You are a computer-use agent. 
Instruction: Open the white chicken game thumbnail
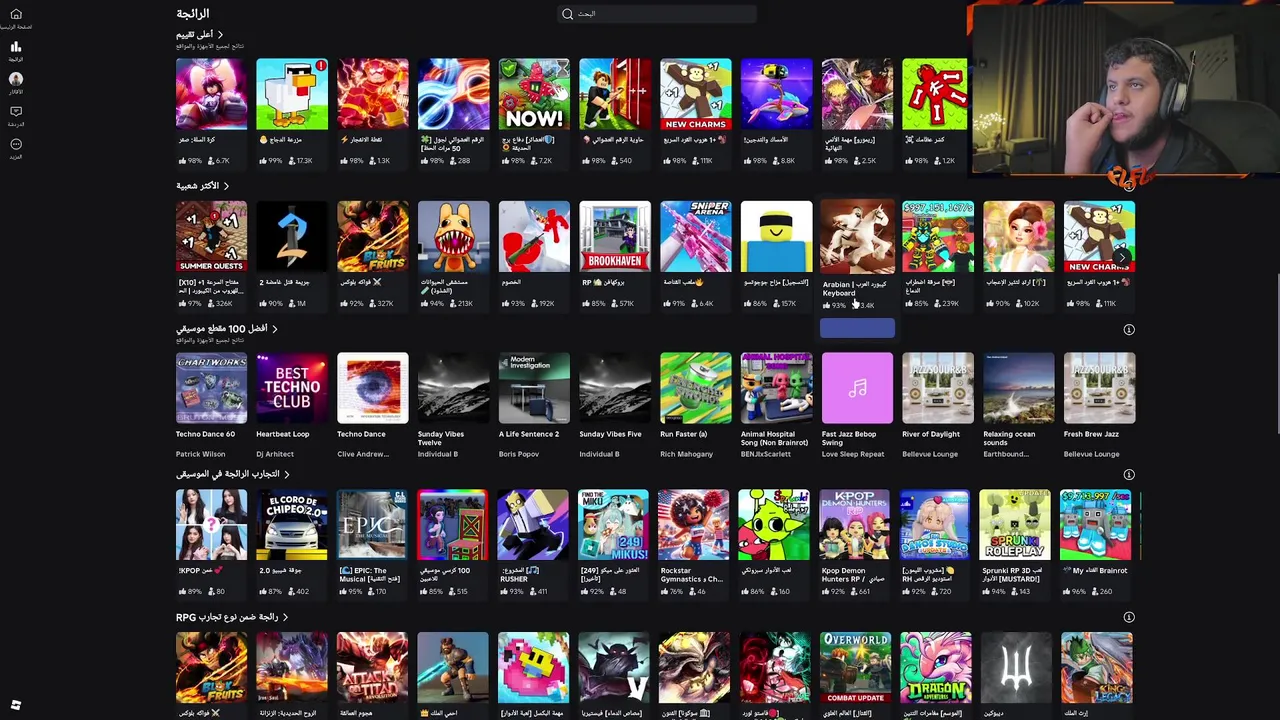point(292,94)
